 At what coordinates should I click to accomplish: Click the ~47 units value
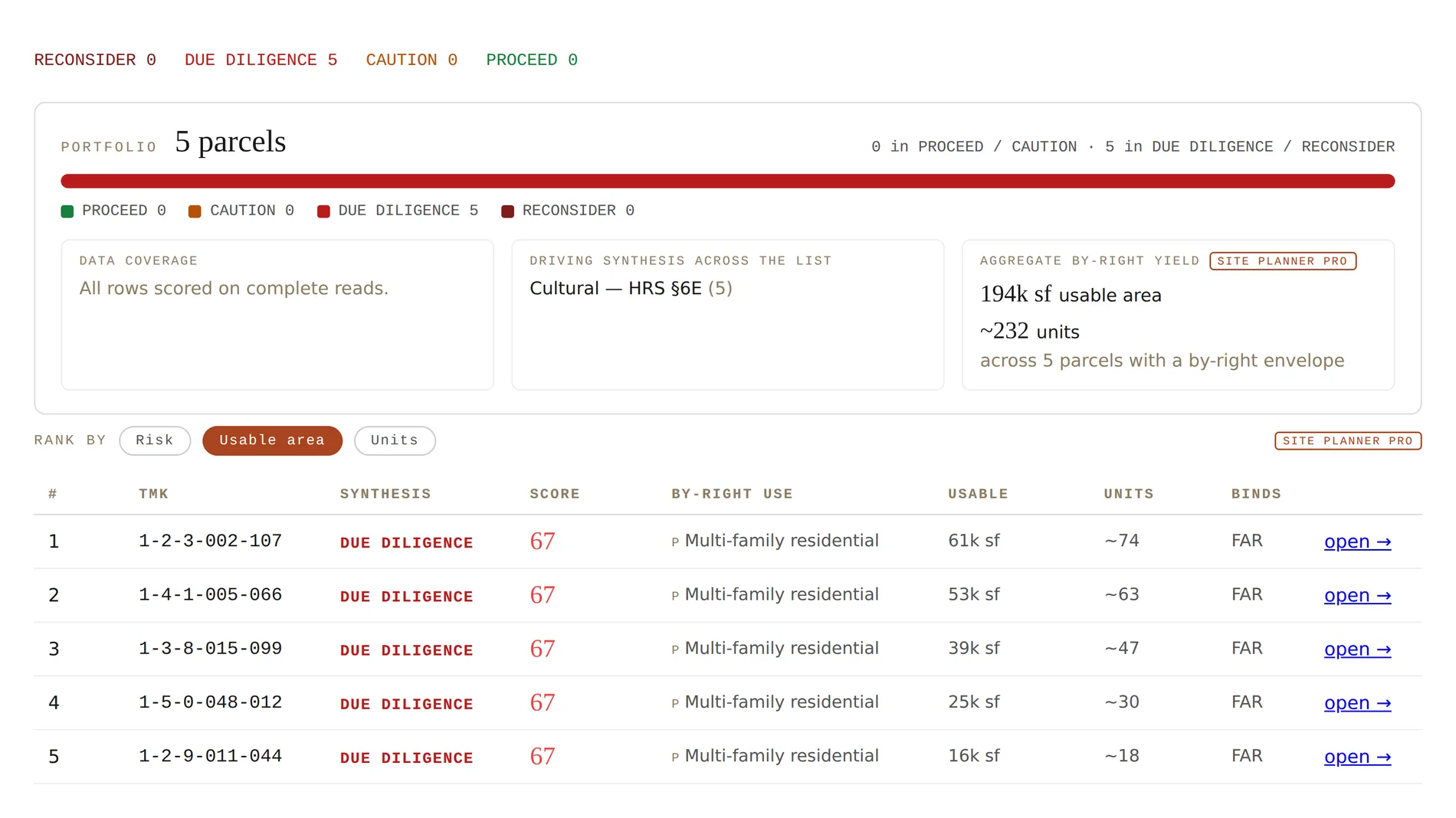click(1122, 648)
